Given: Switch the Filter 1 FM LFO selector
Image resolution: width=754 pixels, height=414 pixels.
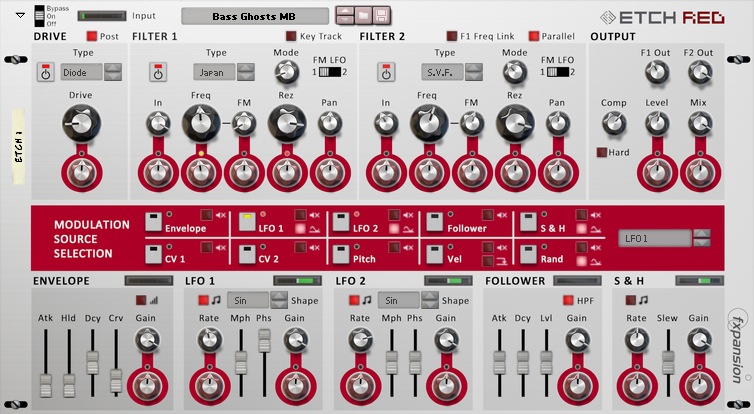Looking at the screenshot, I should (x=330, y=72).
